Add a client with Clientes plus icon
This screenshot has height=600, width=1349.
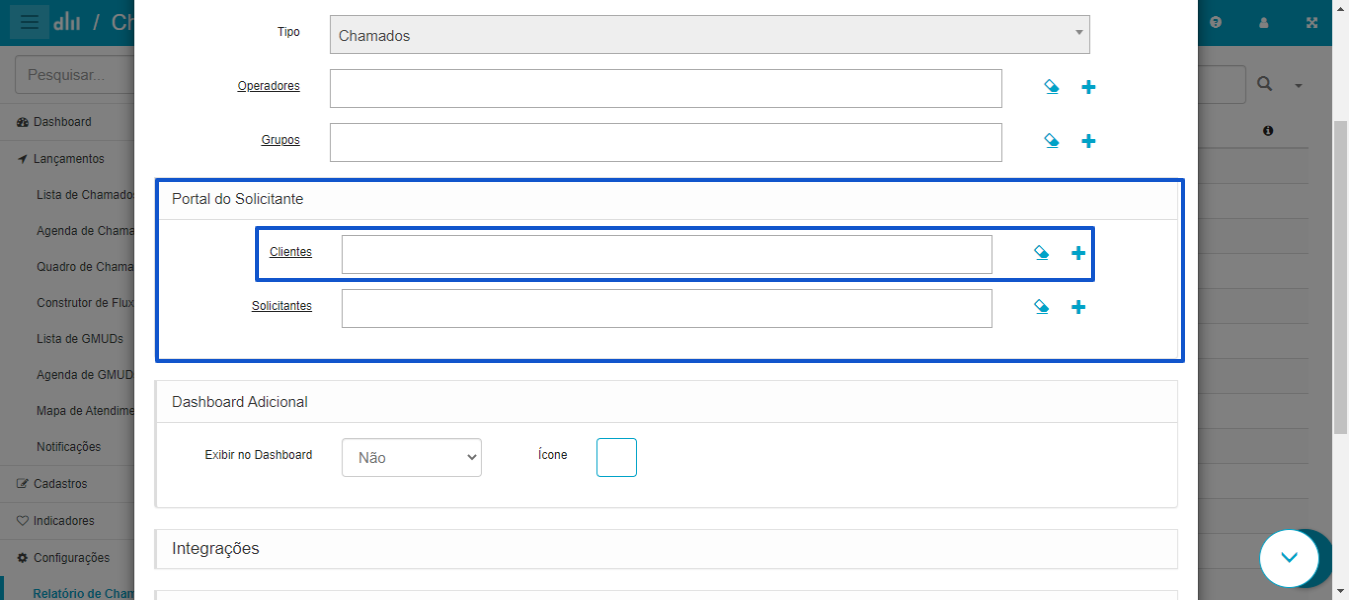click(1078, 253)
